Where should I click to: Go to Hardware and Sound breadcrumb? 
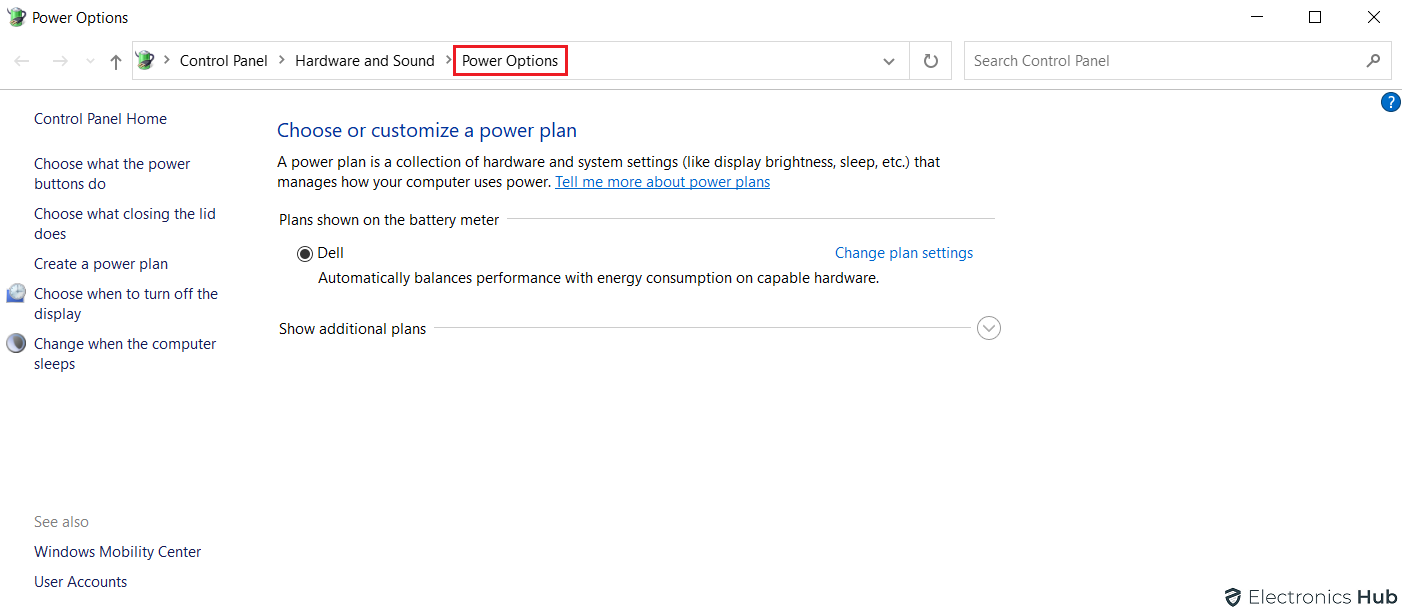pyautogui.click(x=365, y=61)
